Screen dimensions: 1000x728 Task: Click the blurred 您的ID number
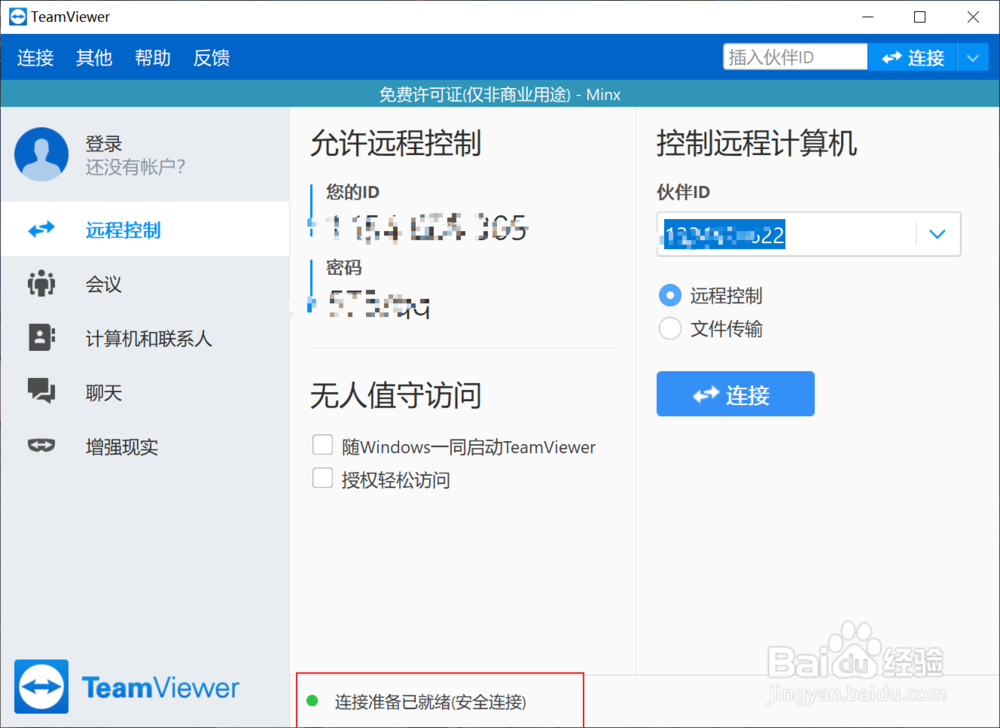[427, 228]
